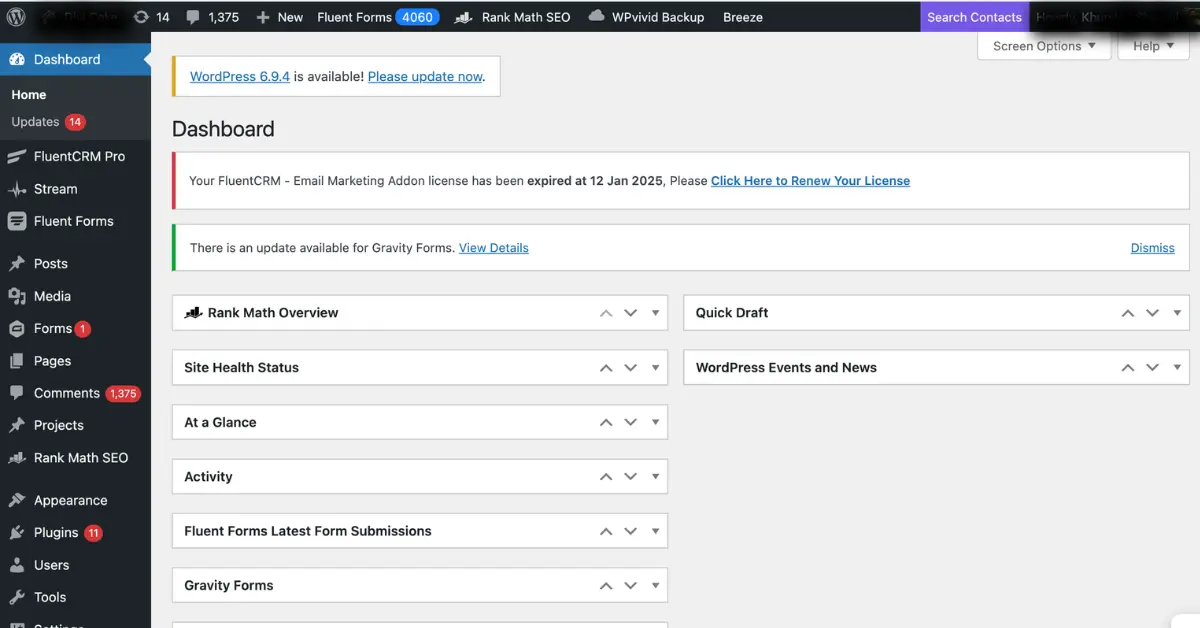This screenshot has width=1200, height=628.
Task: Open comments bubble showing 1,375 in admin bar
Action: (x=213, y=17)
